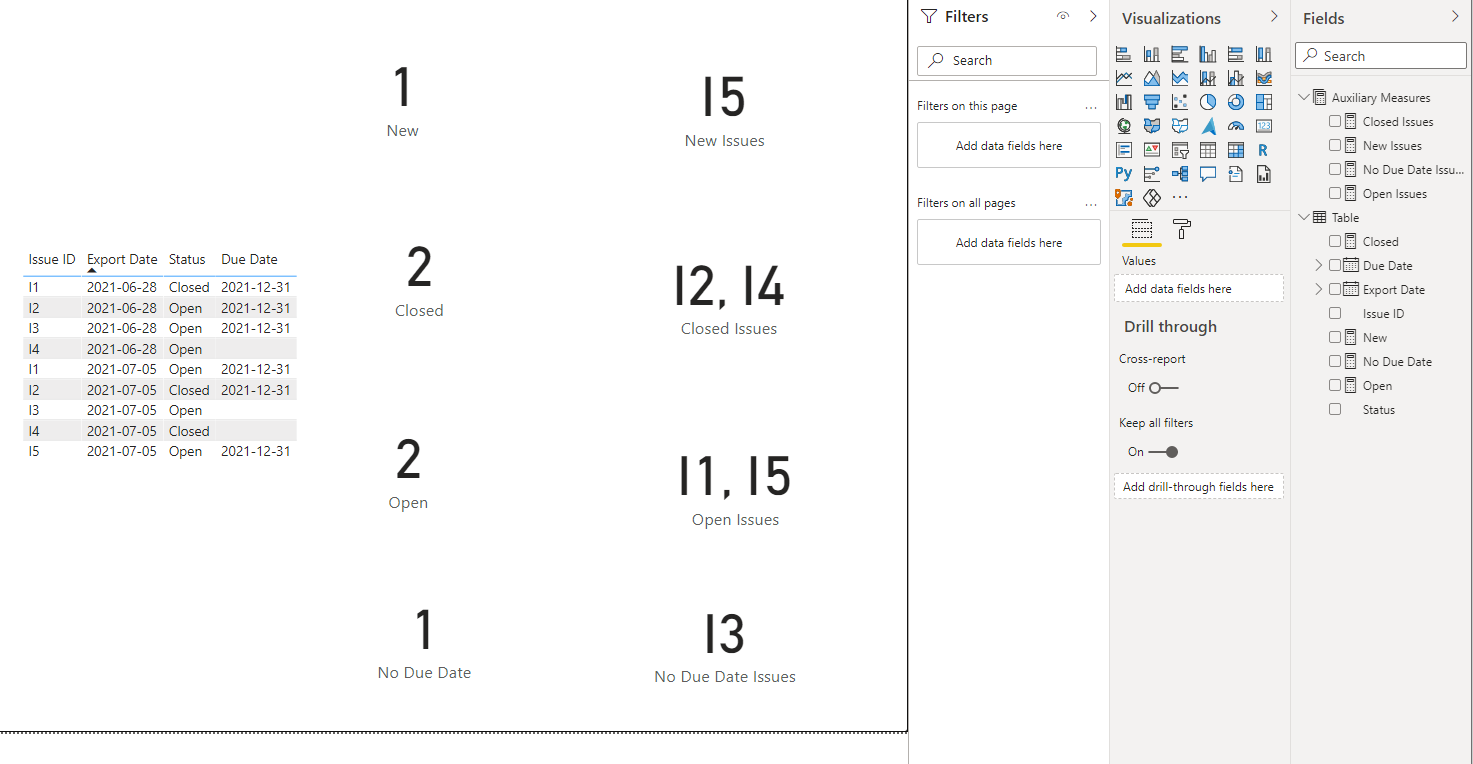Expand the Due Date hierarchy
This screenshot has height=764, width=1473.
(1319, 266)
